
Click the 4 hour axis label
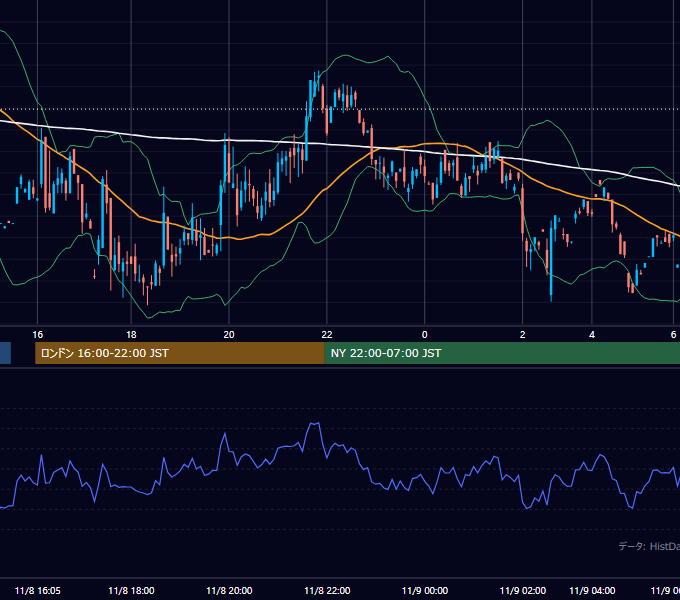pos(592,335)
